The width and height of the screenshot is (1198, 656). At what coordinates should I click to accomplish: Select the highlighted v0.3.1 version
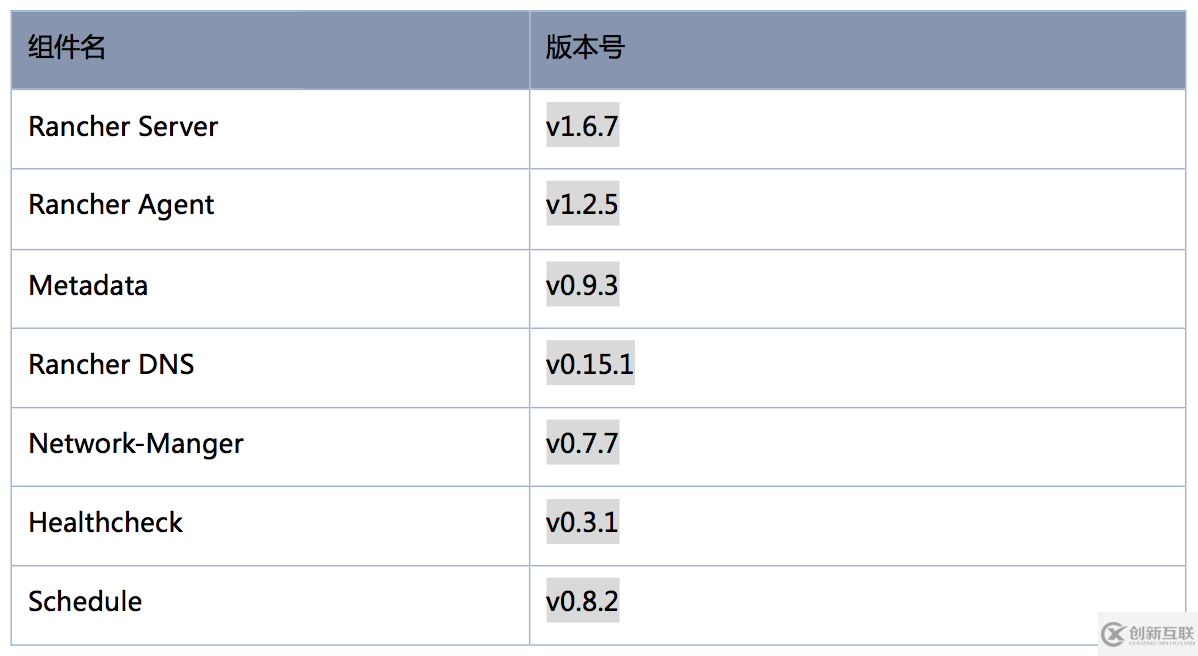click(x=582, y=522)
